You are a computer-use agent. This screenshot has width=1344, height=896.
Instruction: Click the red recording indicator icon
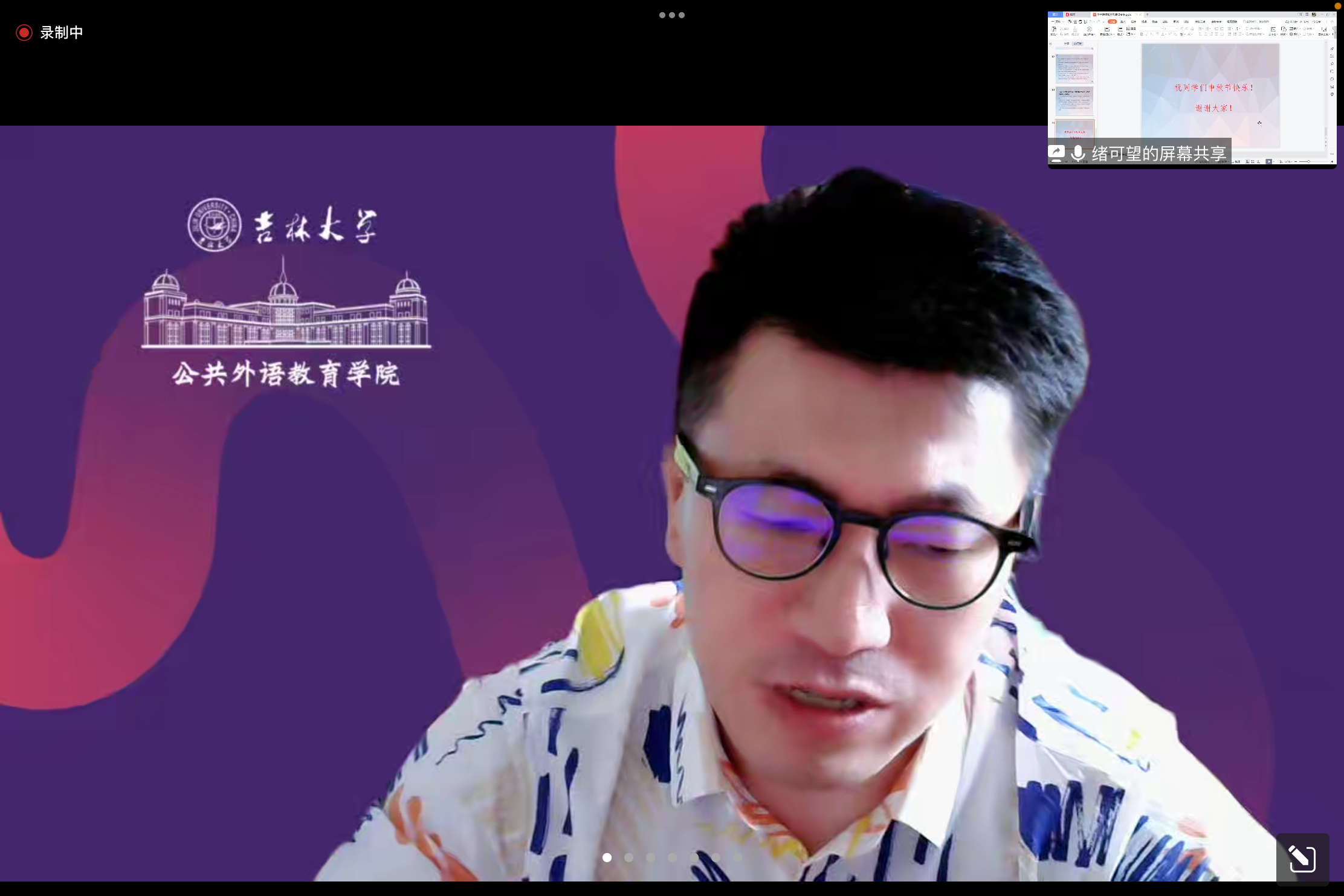click(x=24, y=33)
